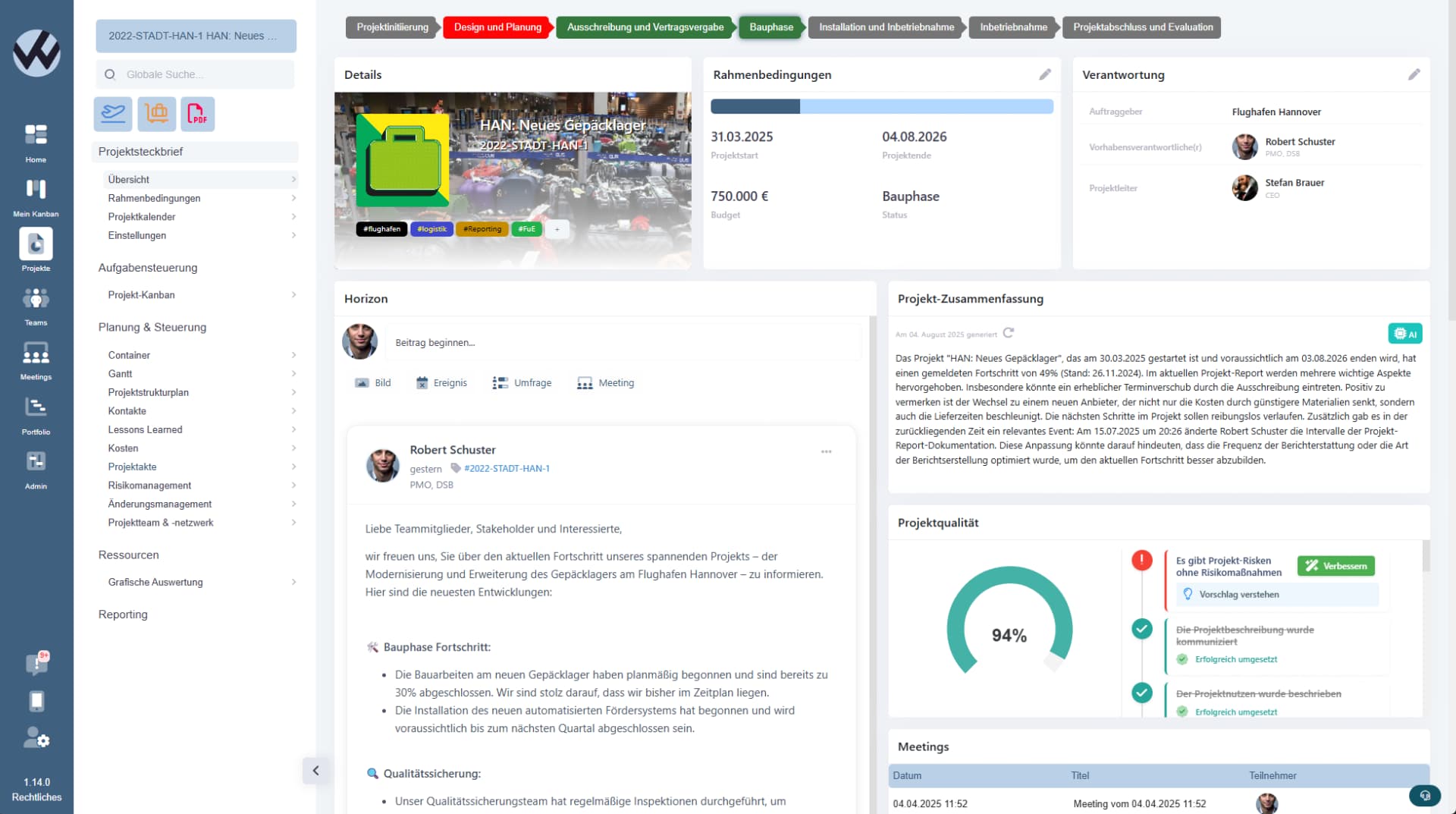The width and height of the screenshot is (1456, 814).
Task: Regenerate the project summary
Action: point(1009,333)
